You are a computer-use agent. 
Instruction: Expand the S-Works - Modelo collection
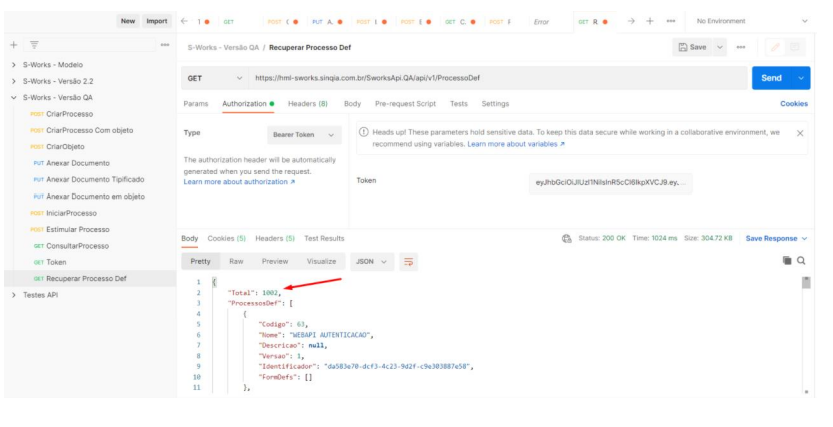tap(14, 65)
